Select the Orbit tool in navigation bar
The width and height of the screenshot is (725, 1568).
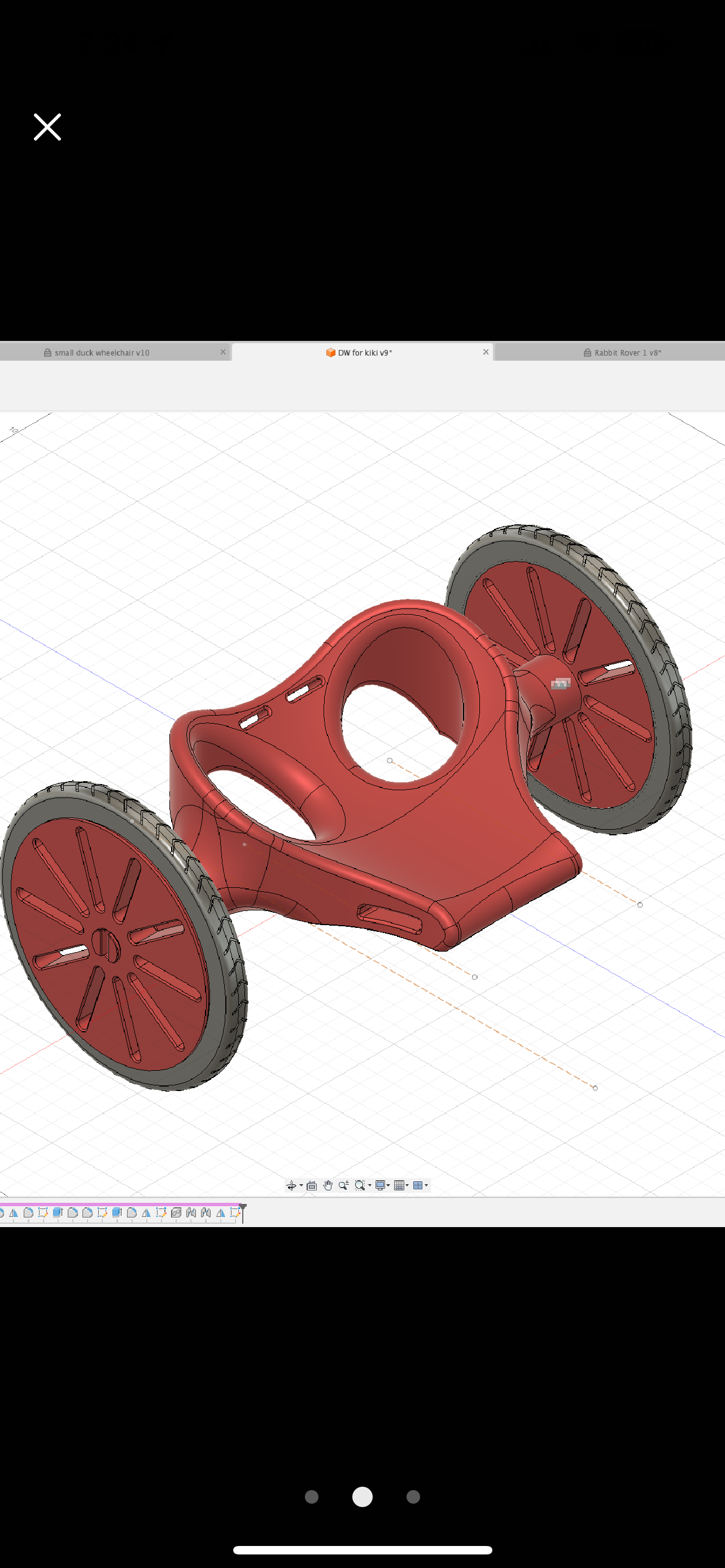291,1185
